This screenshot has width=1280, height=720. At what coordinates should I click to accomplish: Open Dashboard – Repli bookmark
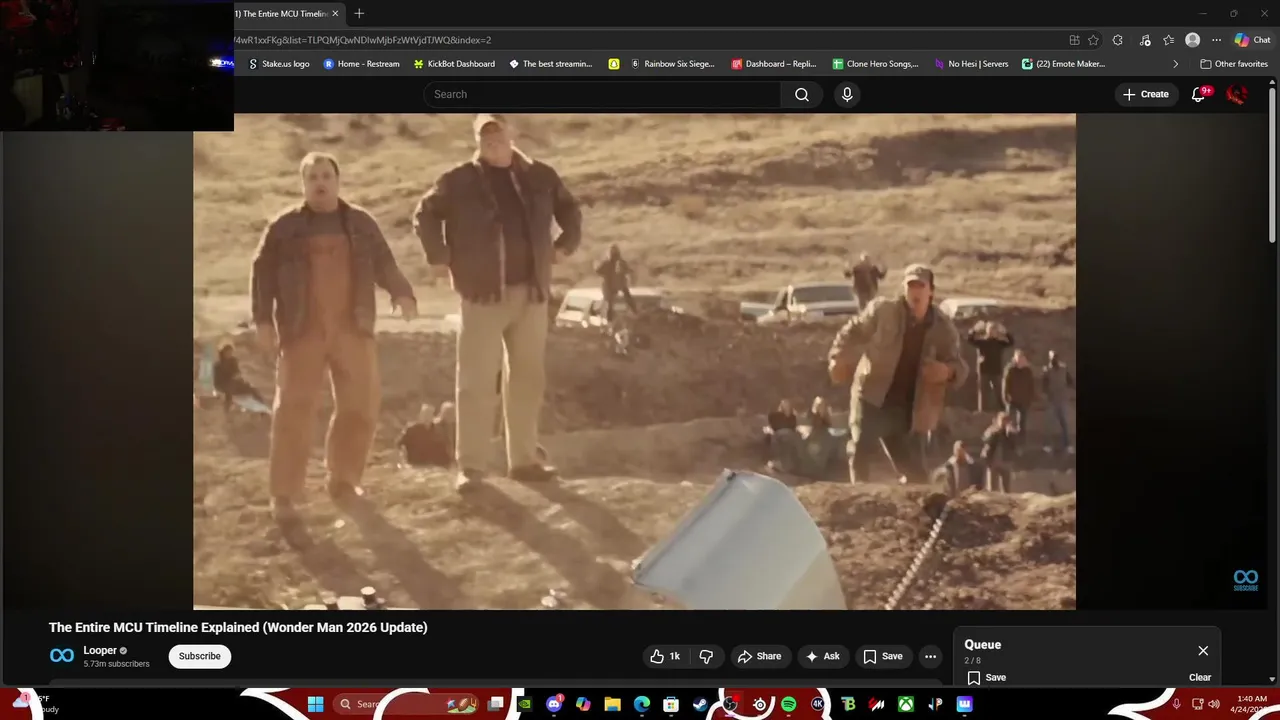[774, 64]
